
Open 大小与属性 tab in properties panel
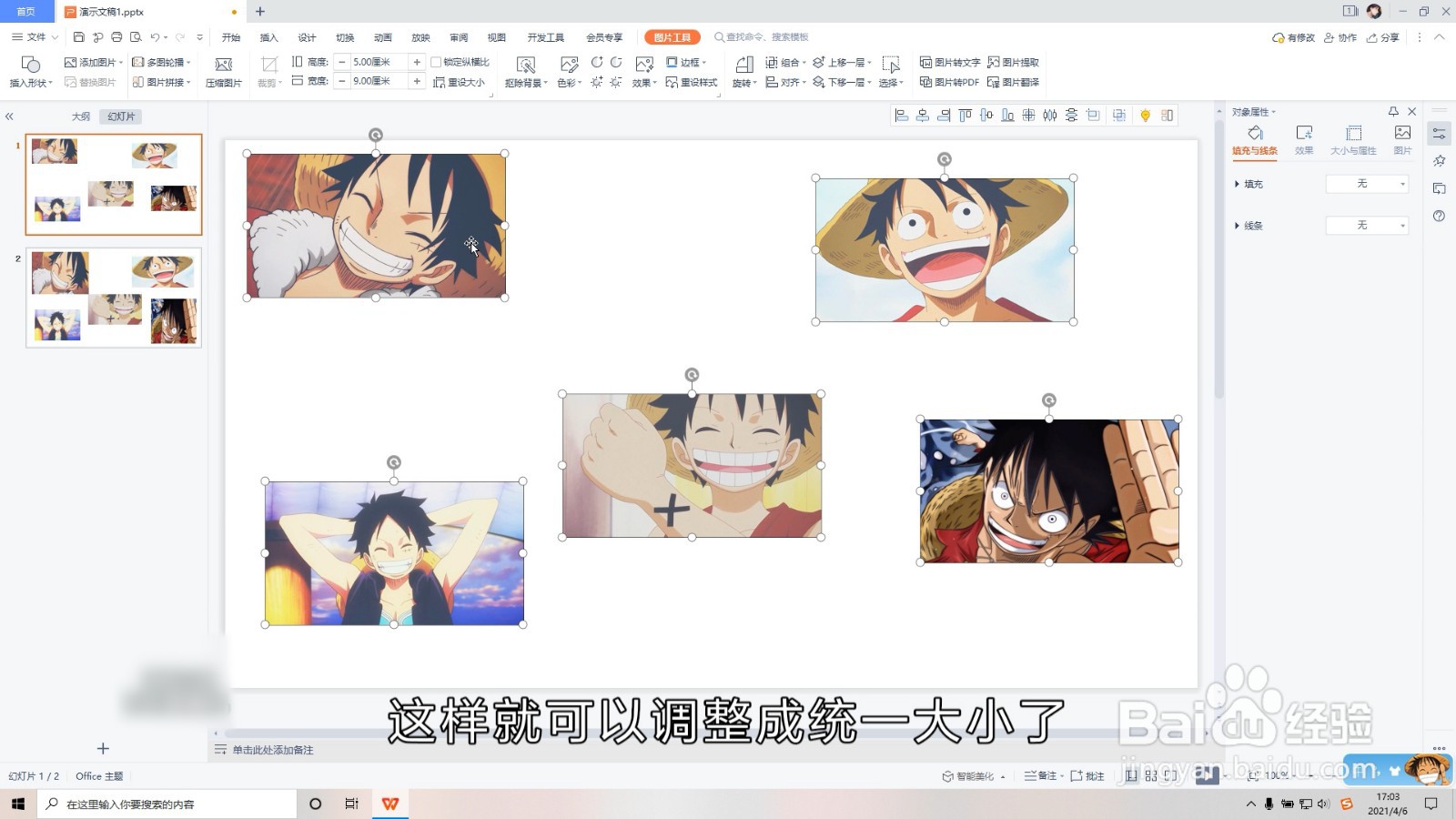click(1353, 140)
